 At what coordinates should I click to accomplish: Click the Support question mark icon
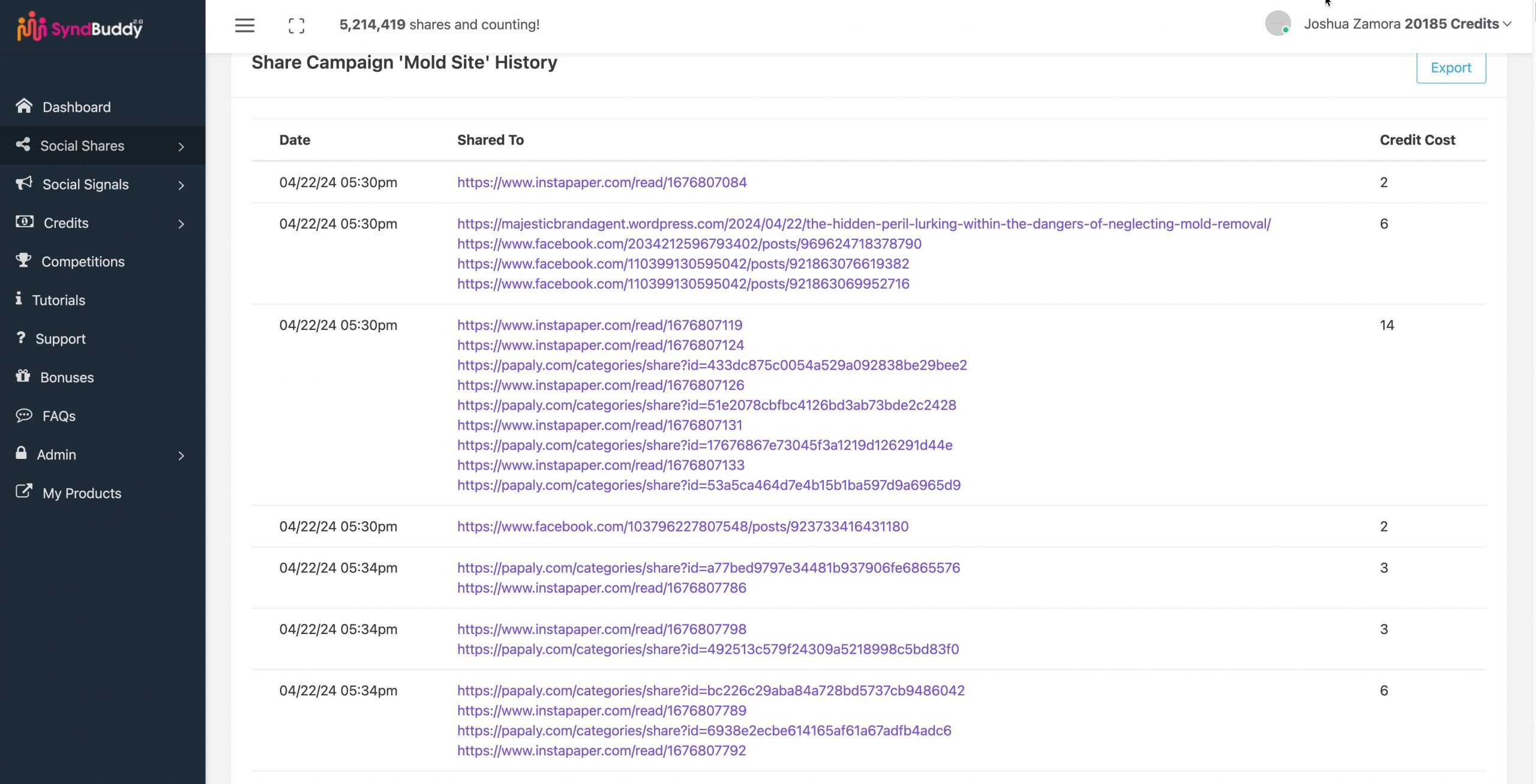click(21, 338)
